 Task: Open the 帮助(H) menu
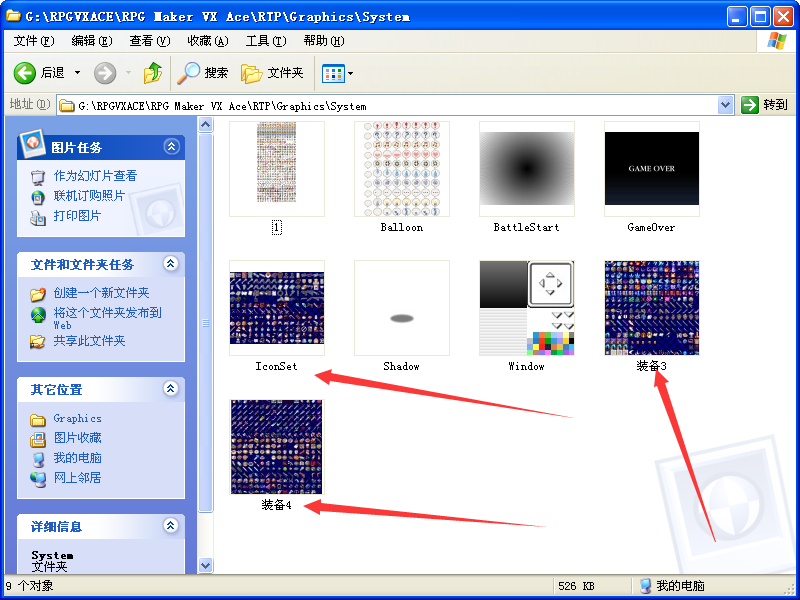324,41
